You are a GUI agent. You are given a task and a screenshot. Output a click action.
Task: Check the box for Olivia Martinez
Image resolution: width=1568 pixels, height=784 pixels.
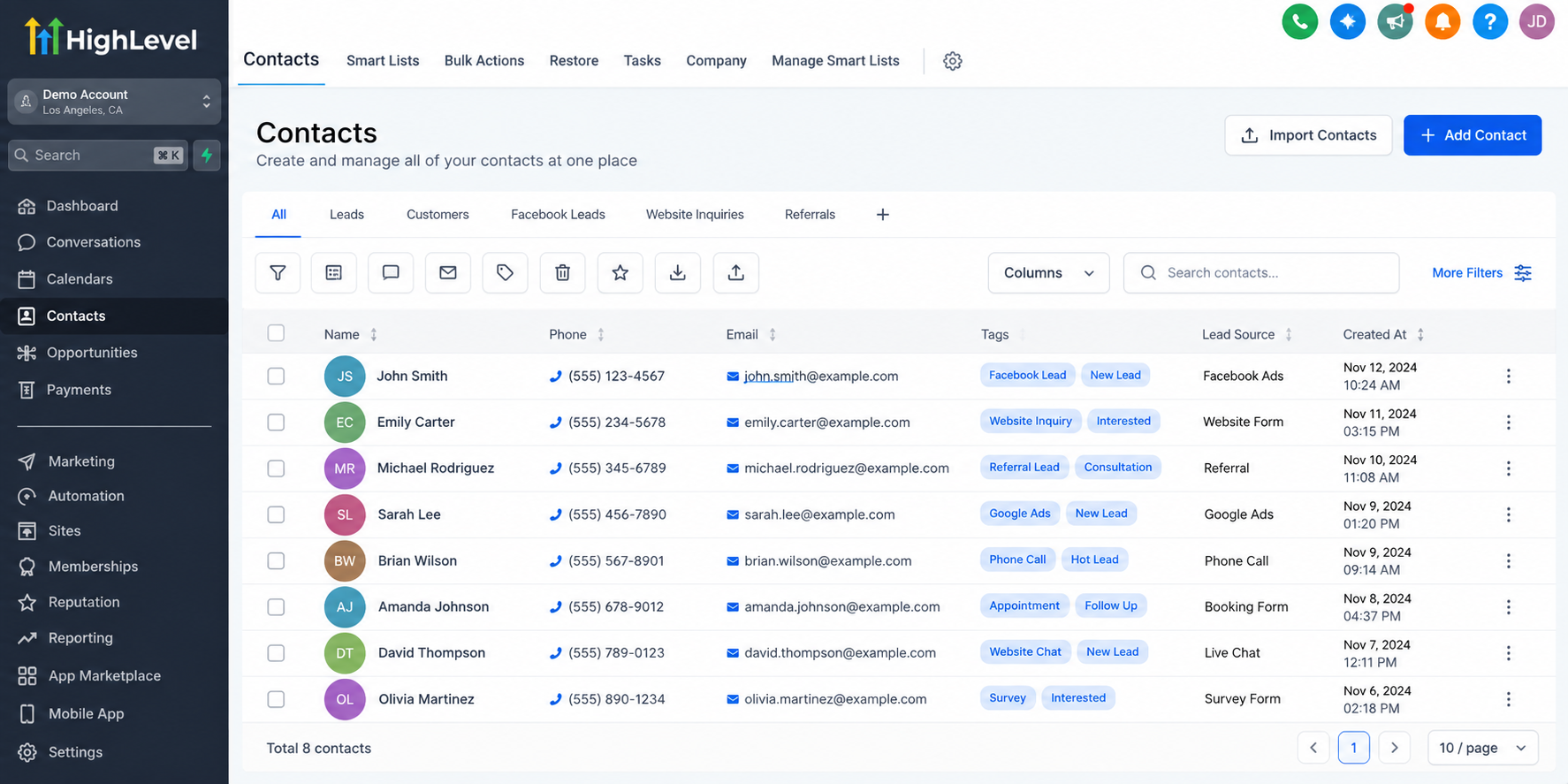tap(276, 699)
